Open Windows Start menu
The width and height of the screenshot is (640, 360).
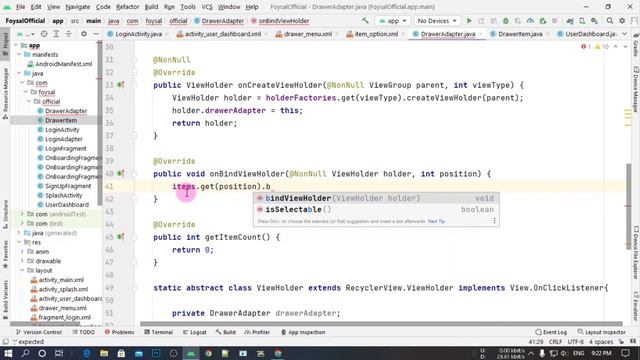coord(8,353)
